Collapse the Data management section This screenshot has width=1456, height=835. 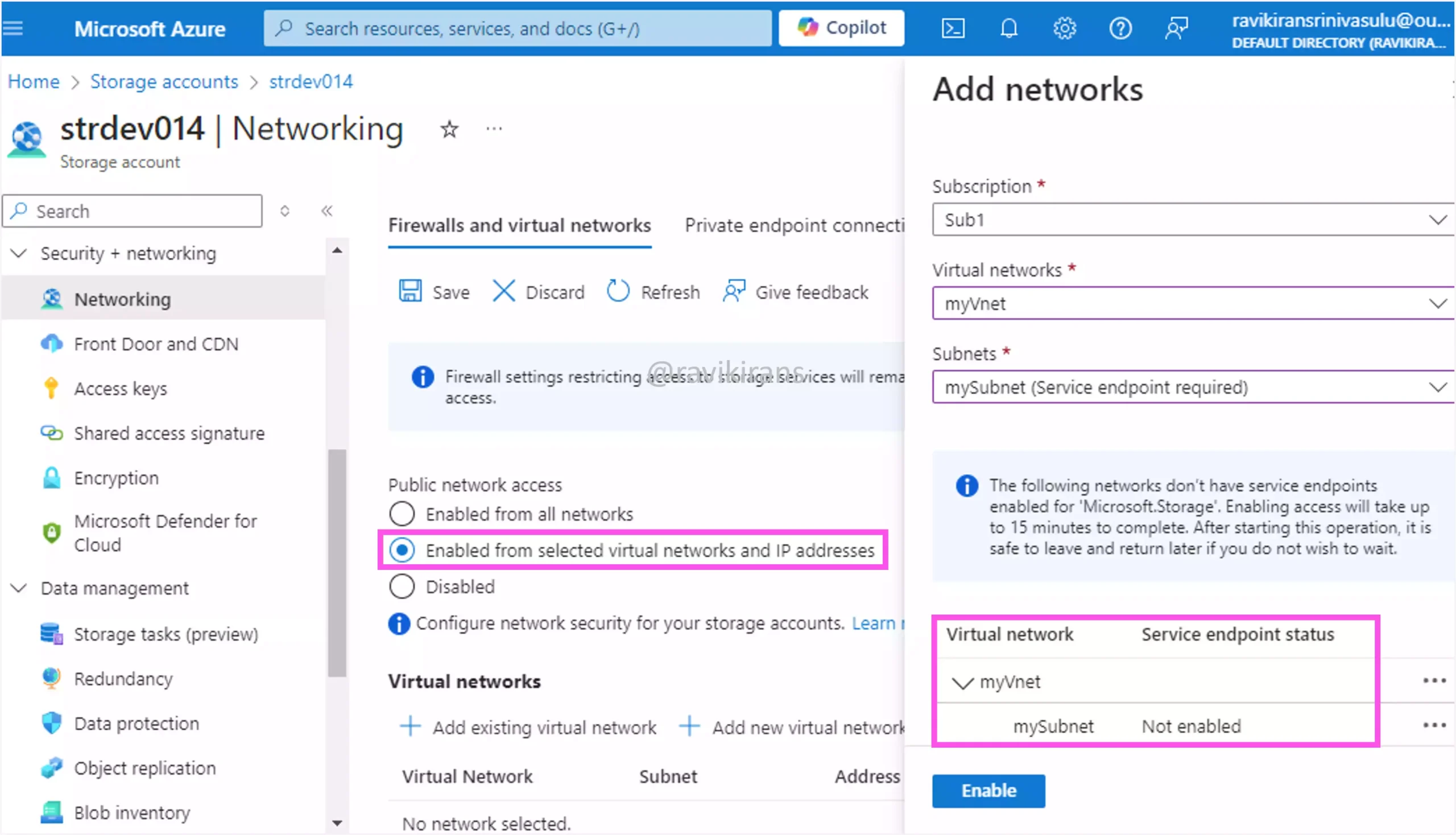[19, 588]
